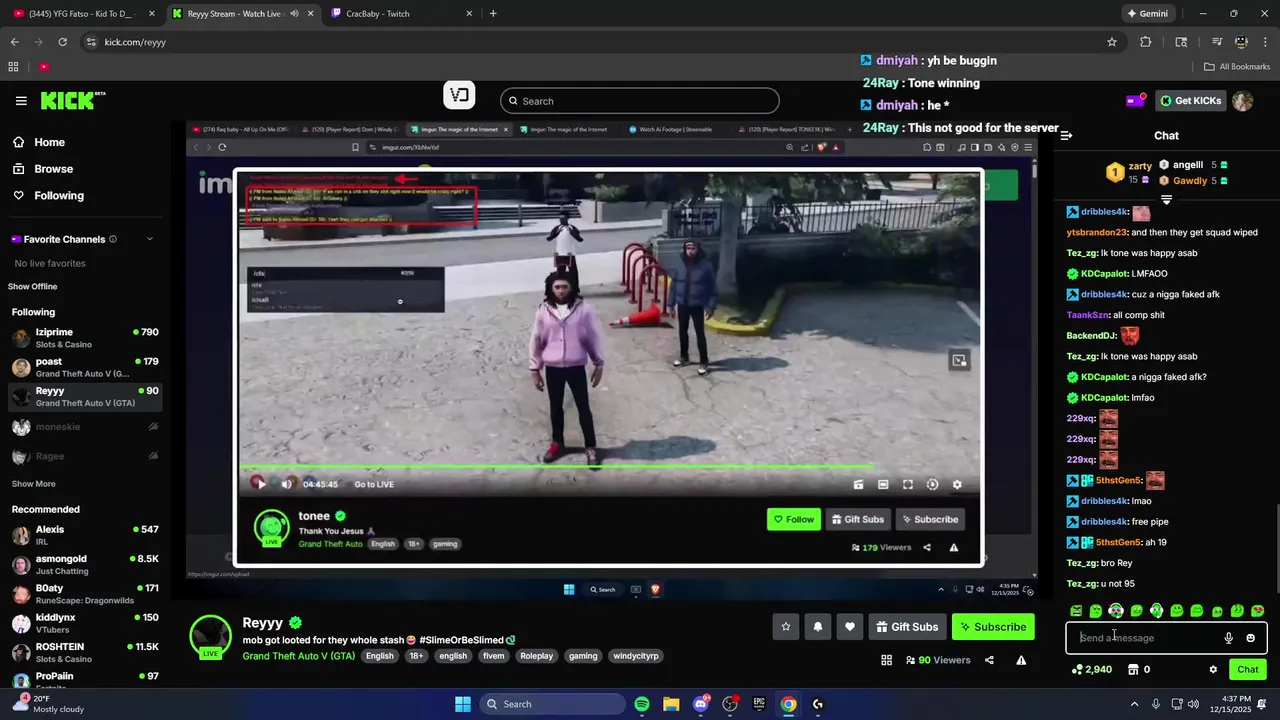Click inside the Kick search box
The image size is (1280, 720).
pos(640,101)
